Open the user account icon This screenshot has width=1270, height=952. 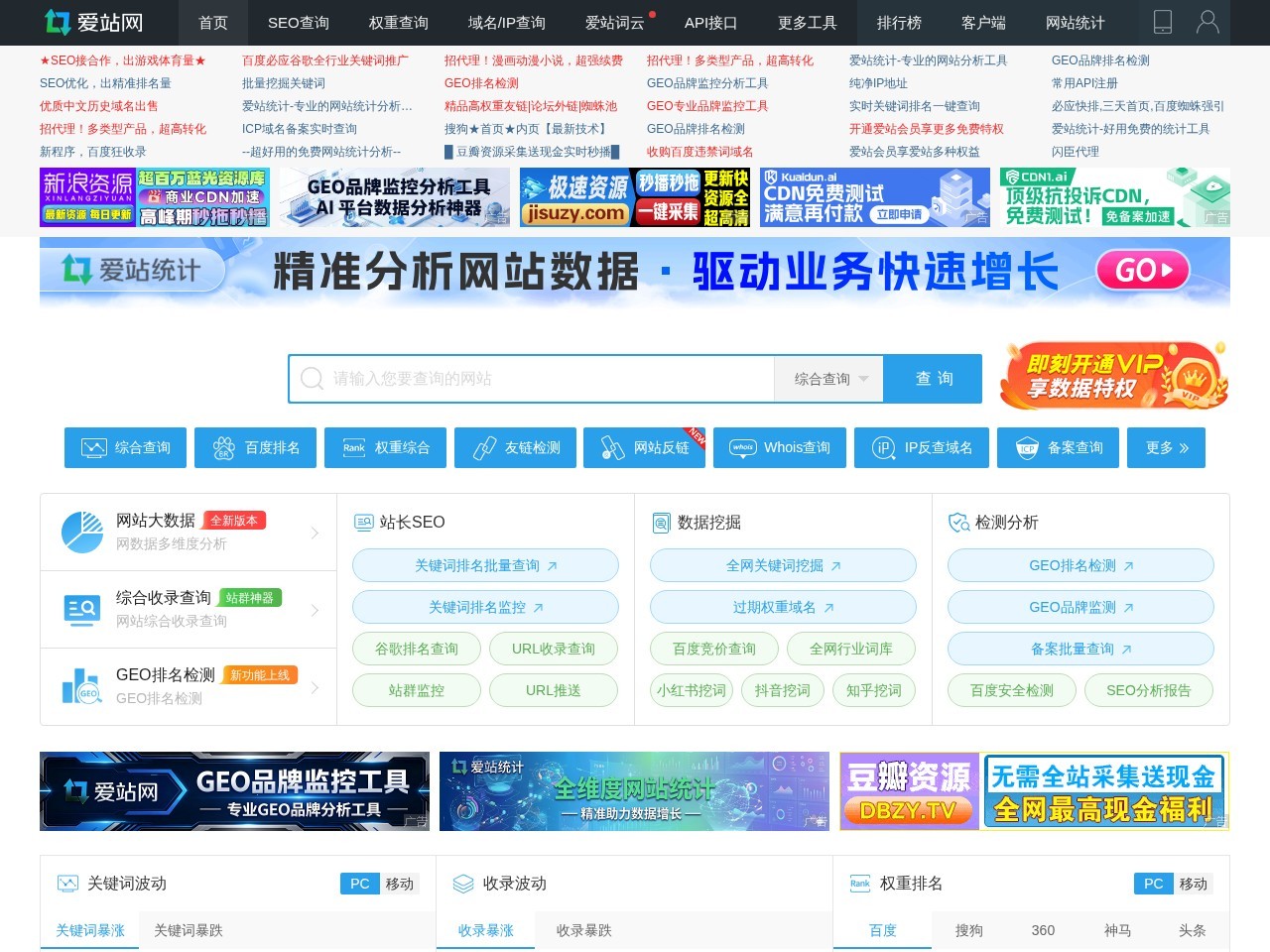click(x=1207, y=22)
